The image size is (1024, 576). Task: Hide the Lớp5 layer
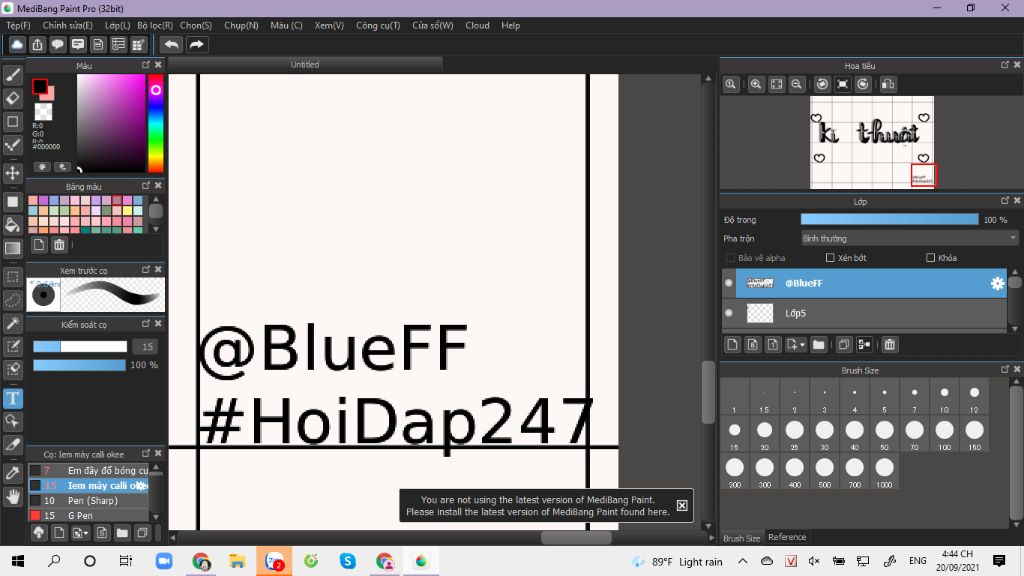(729, 313)
